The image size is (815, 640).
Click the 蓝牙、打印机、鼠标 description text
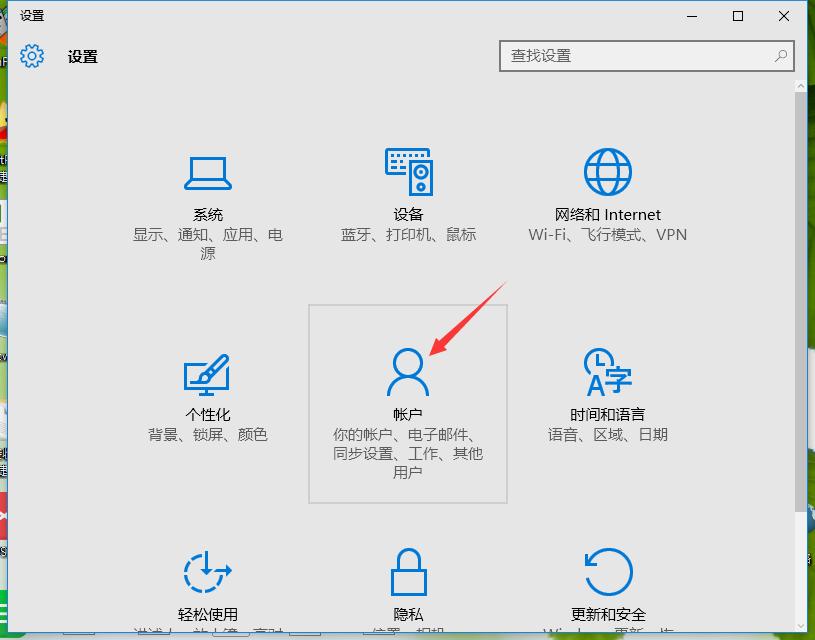click(408, 235)
